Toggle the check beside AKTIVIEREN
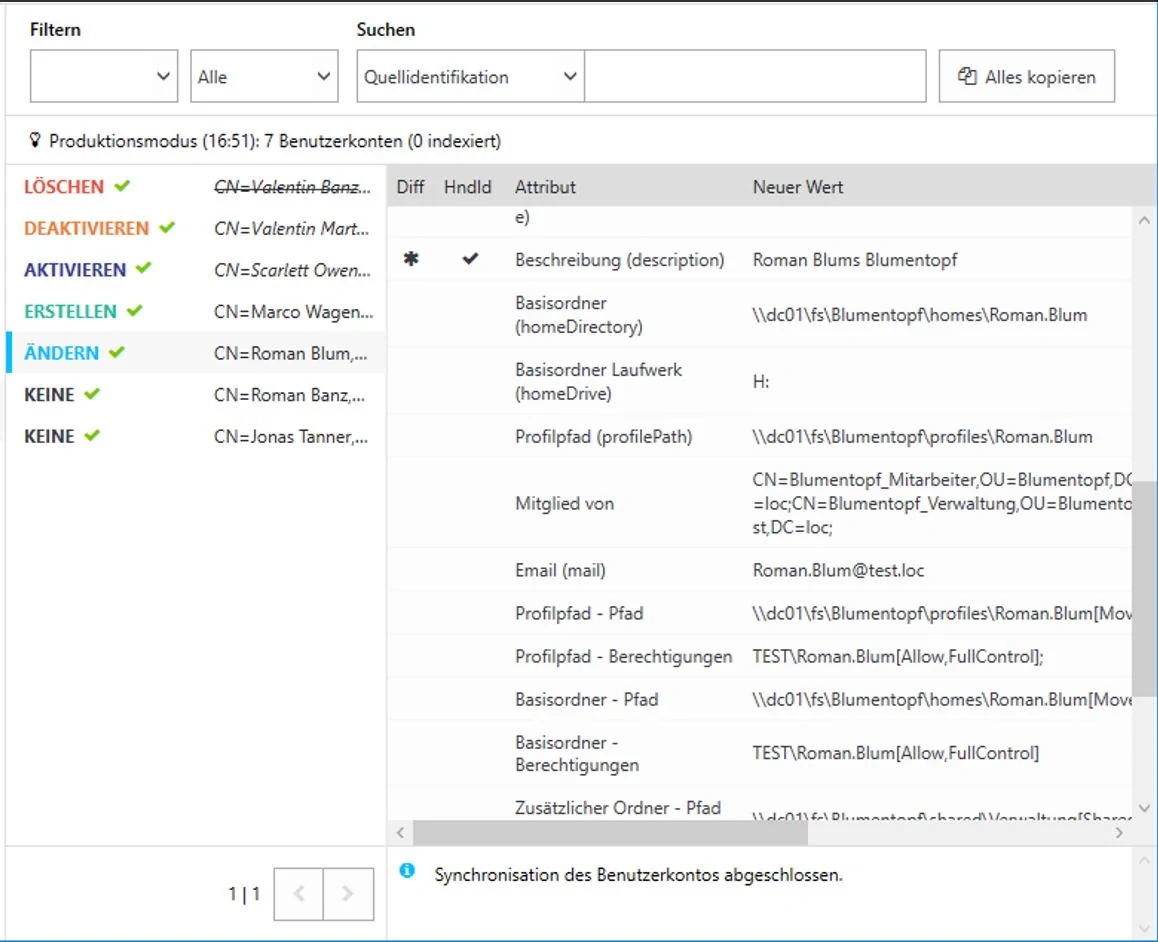Viewport: 1158px width, 942px height. [144, 269]
